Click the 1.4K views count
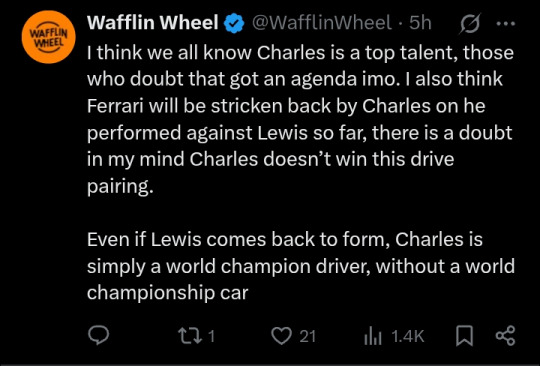The width and height of the screenshot is (540, 366). 408,336
